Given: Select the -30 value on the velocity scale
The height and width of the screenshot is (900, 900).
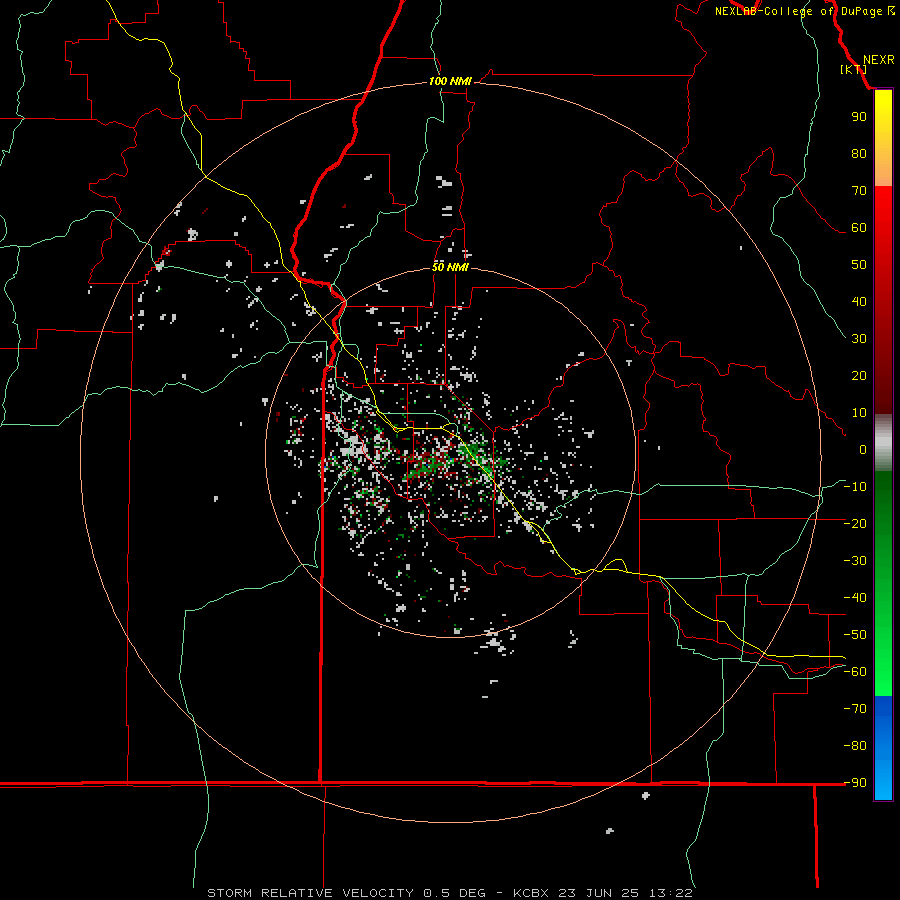Looking at the screenshot, I should coord(855,561).
